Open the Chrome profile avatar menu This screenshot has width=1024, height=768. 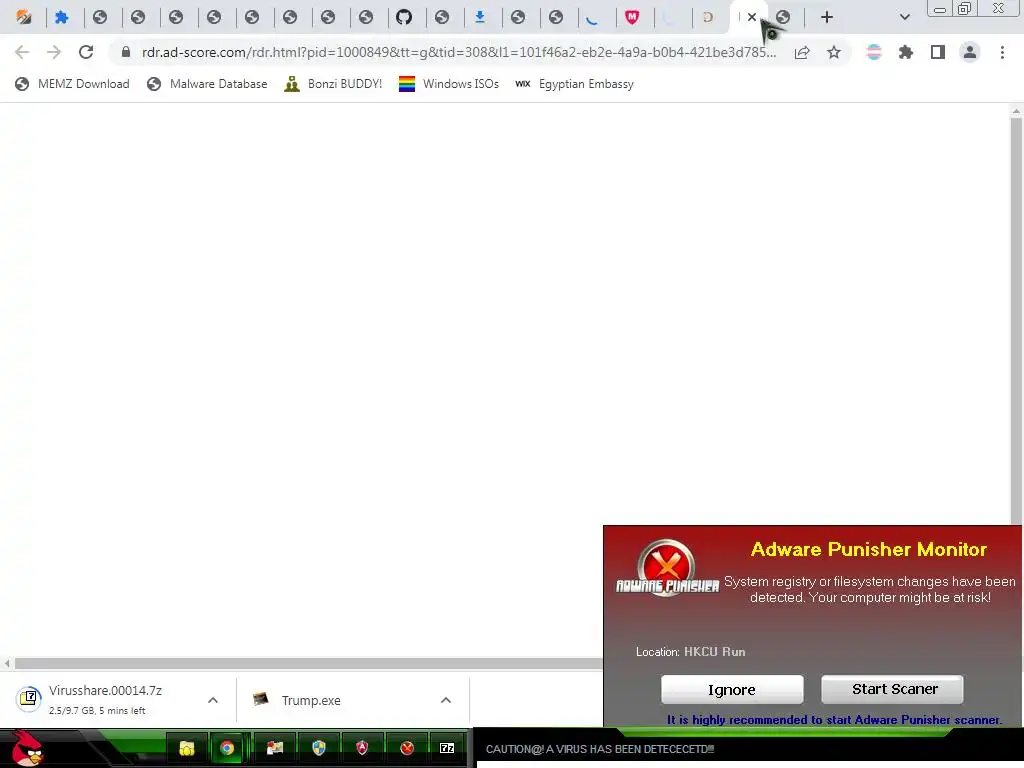pos(970,52)
